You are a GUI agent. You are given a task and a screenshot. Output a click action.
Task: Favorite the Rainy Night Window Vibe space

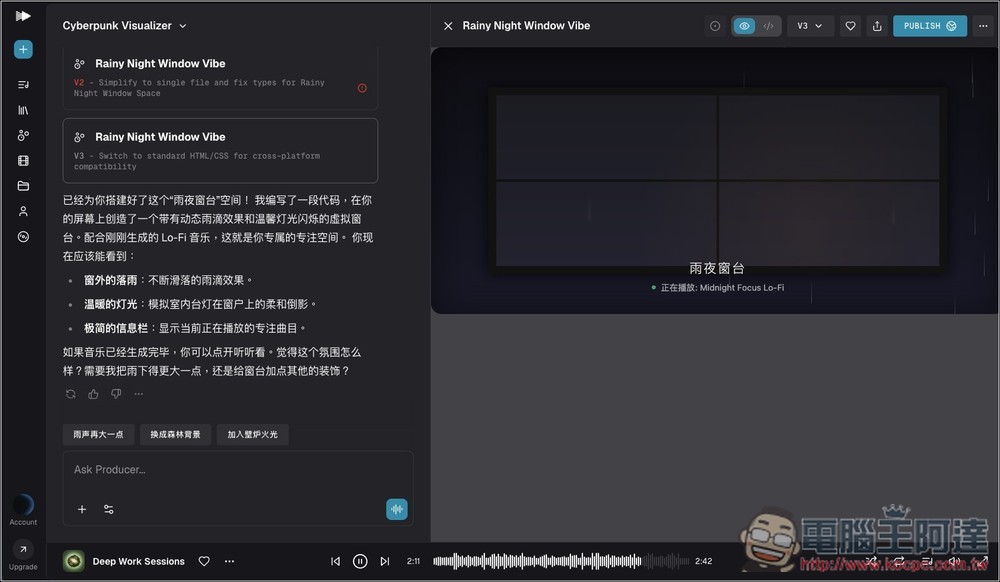850,26
